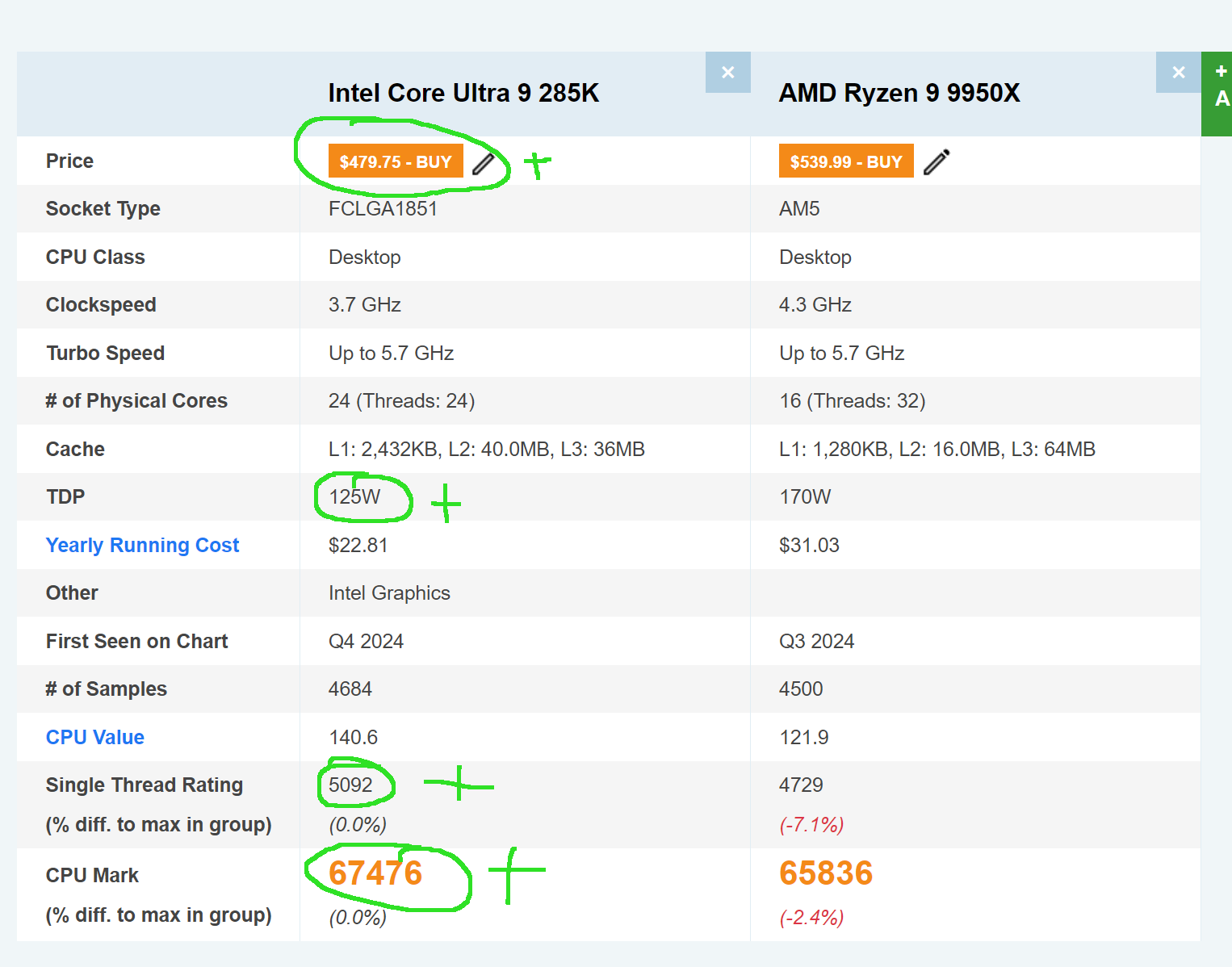Edit the Intel price with pencil icon
This screenshot has width=1232, height=967.
(x=483, y=164)
